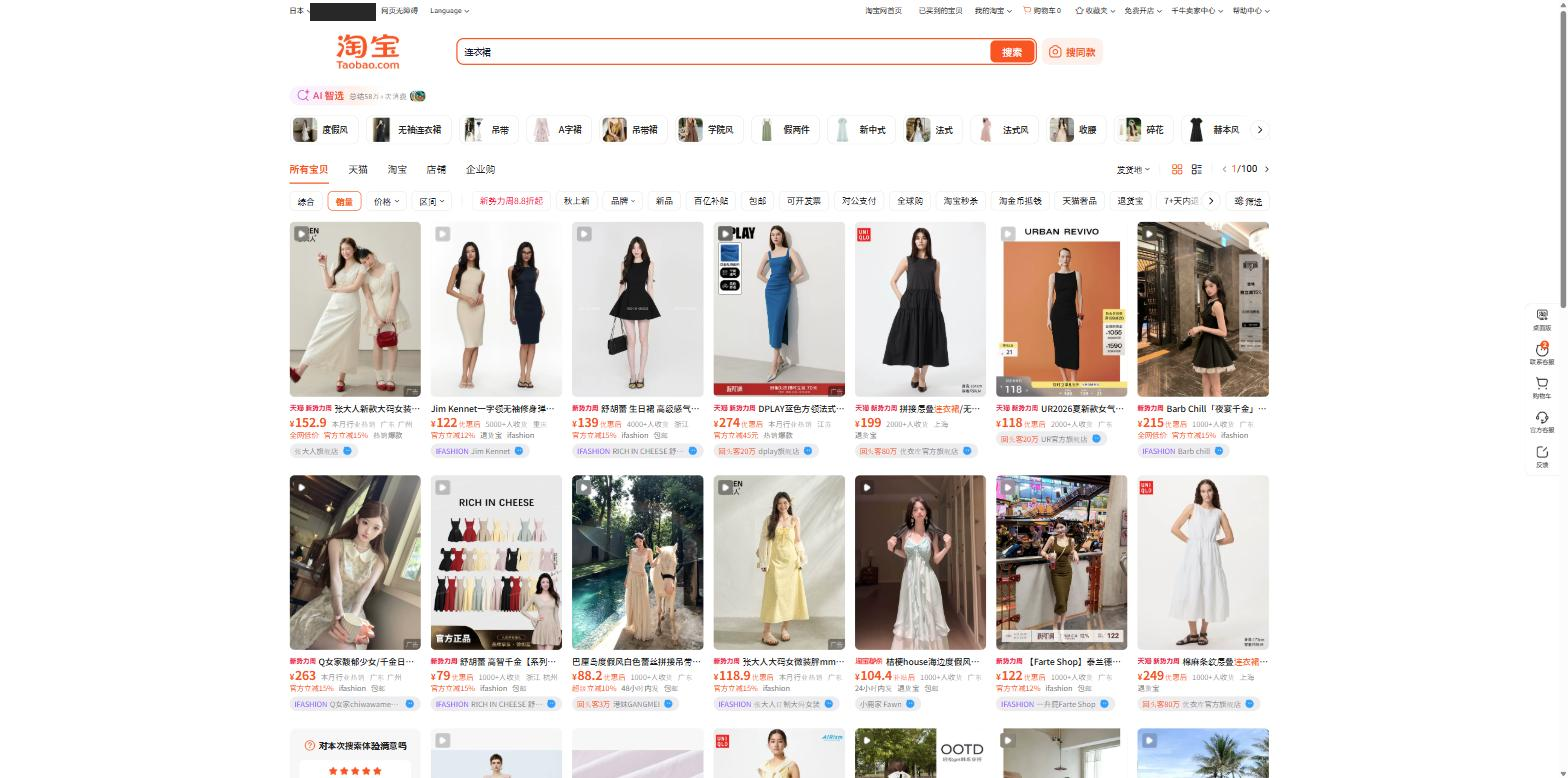Open 筛选 filter panel
The image size is (1568, 778).
(x=1250, y=201)
